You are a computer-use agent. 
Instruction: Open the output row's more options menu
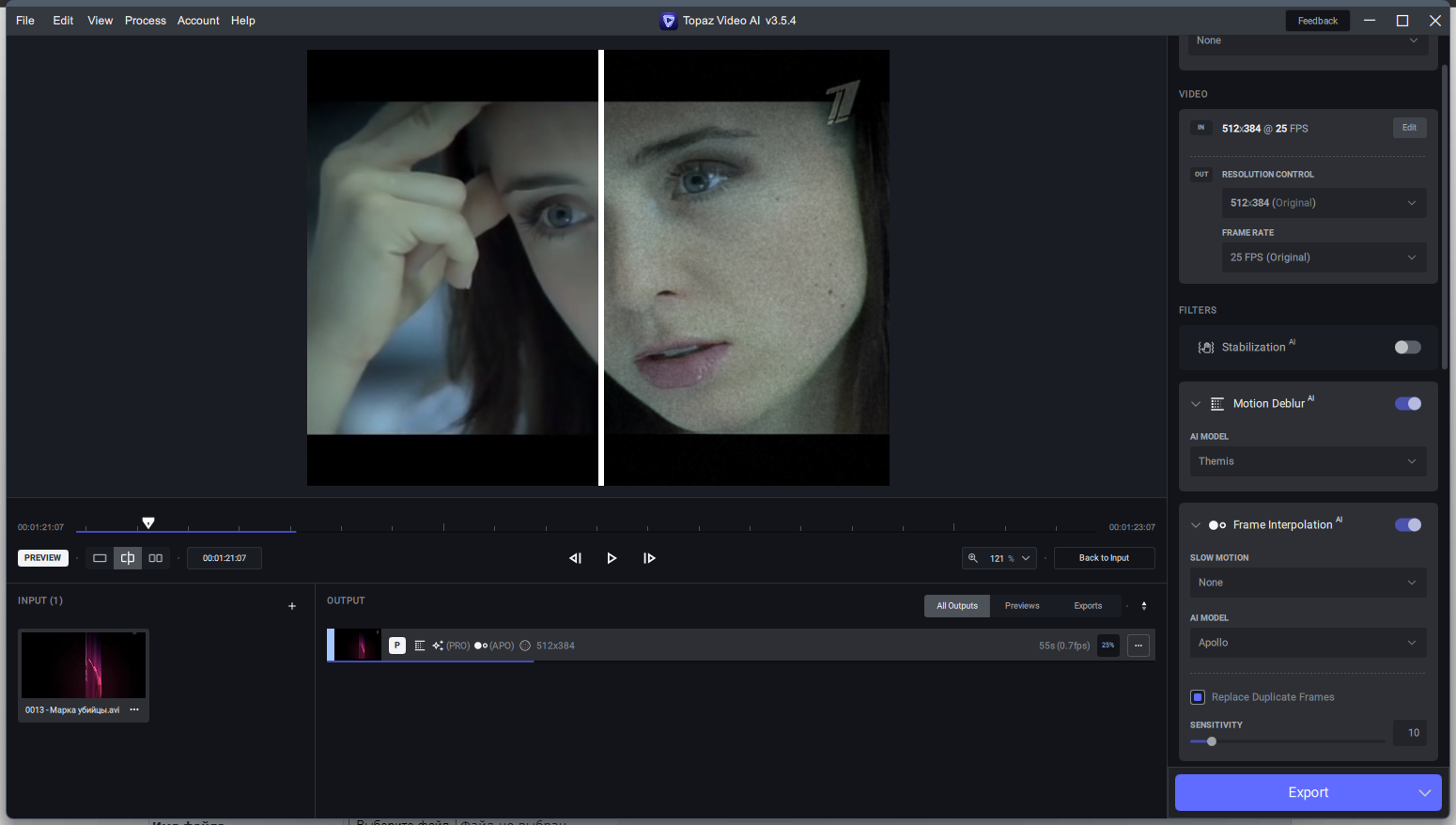1138,646
